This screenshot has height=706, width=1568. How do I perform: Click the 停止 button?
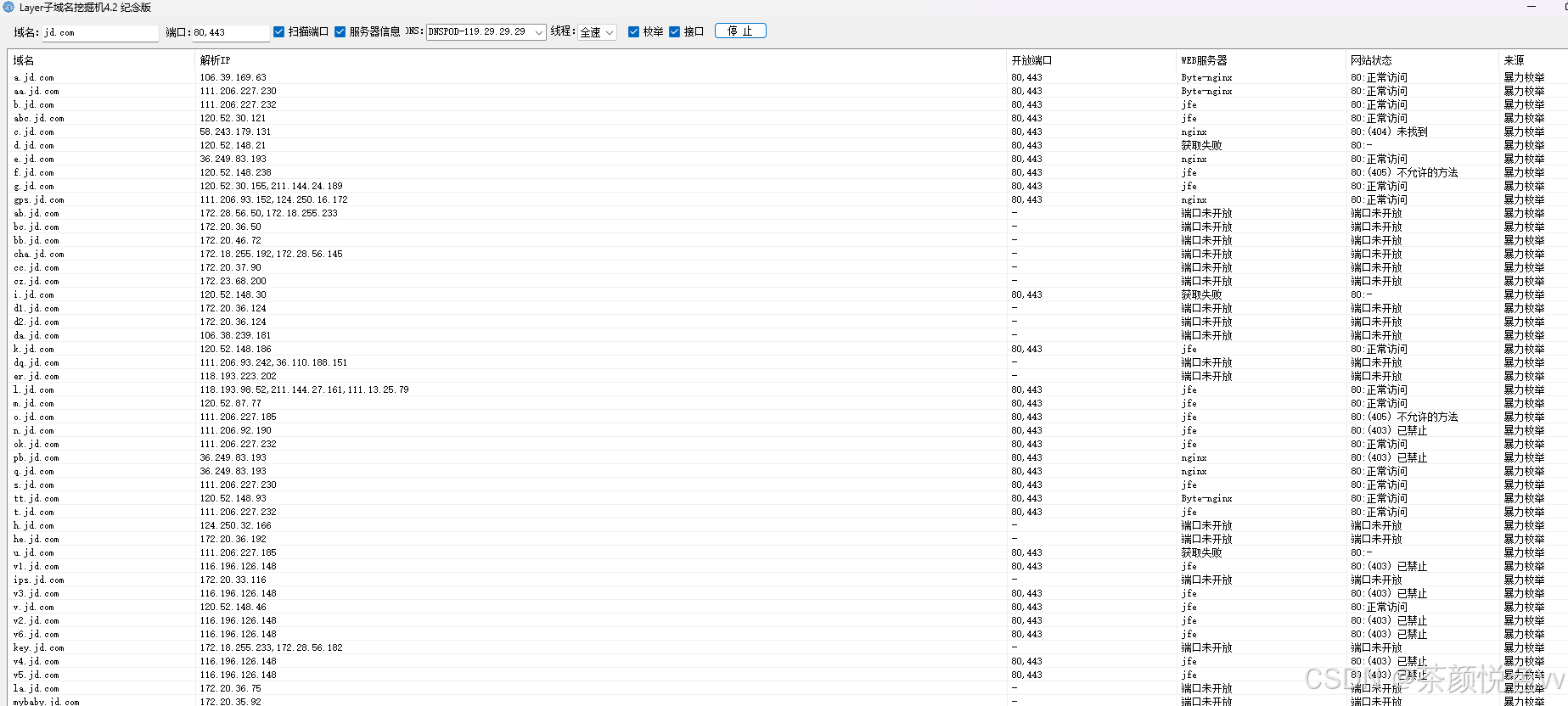(x=740, y=31)
